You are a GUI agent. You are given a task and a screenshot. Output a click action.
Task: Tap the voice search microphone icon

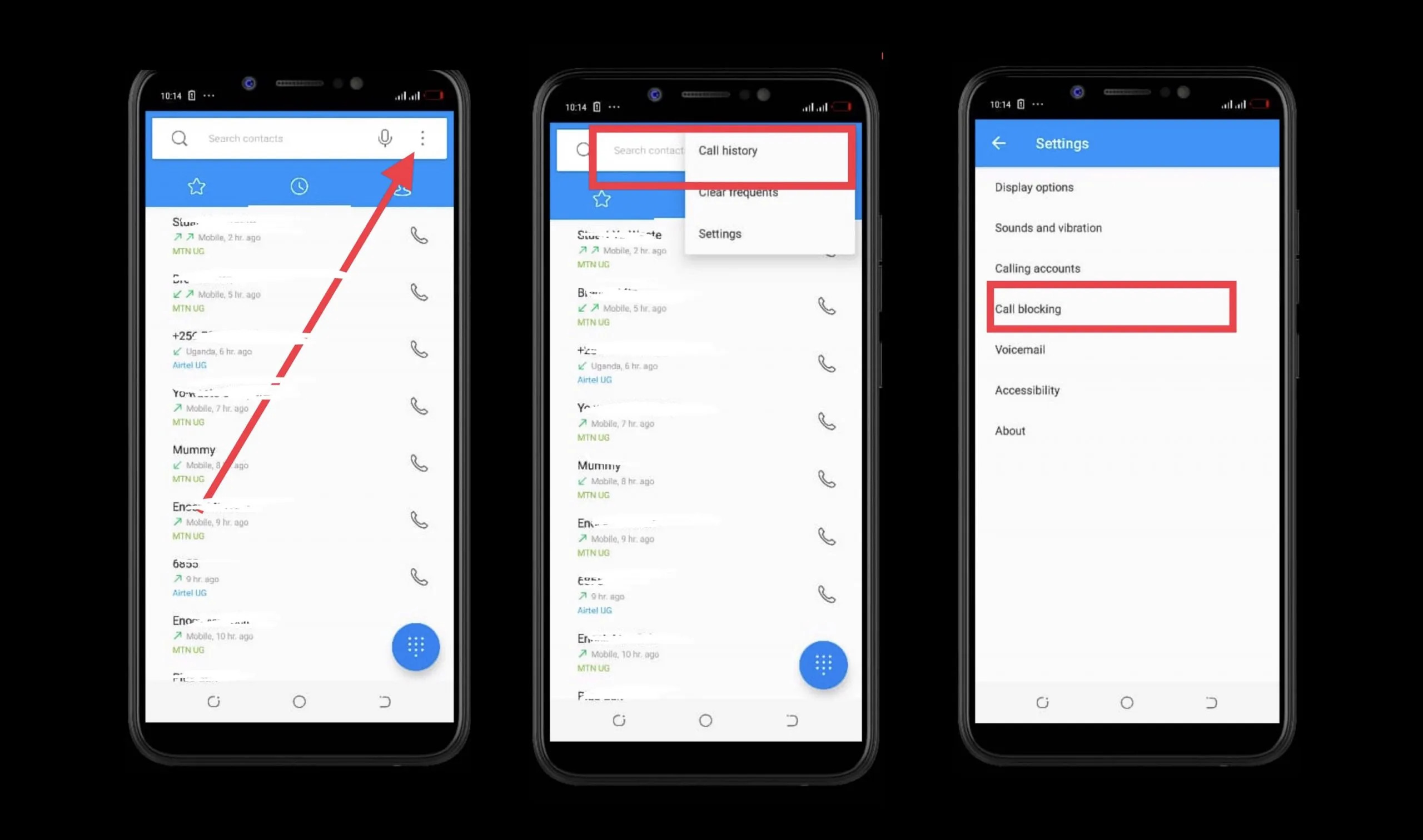click(386, 138)
